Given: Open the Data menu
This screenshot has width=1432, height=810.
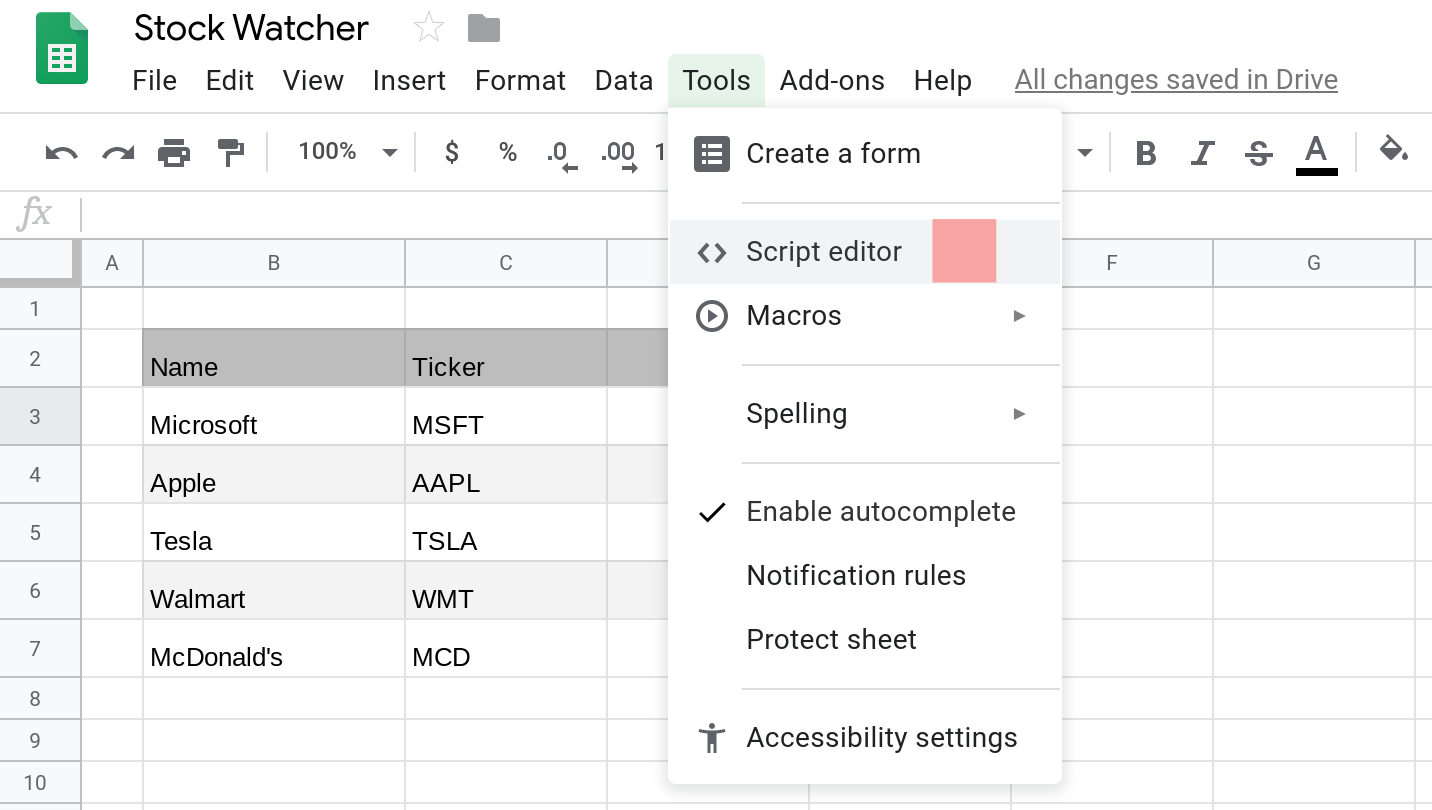Looking at the screenshot, I should [624, 80].
